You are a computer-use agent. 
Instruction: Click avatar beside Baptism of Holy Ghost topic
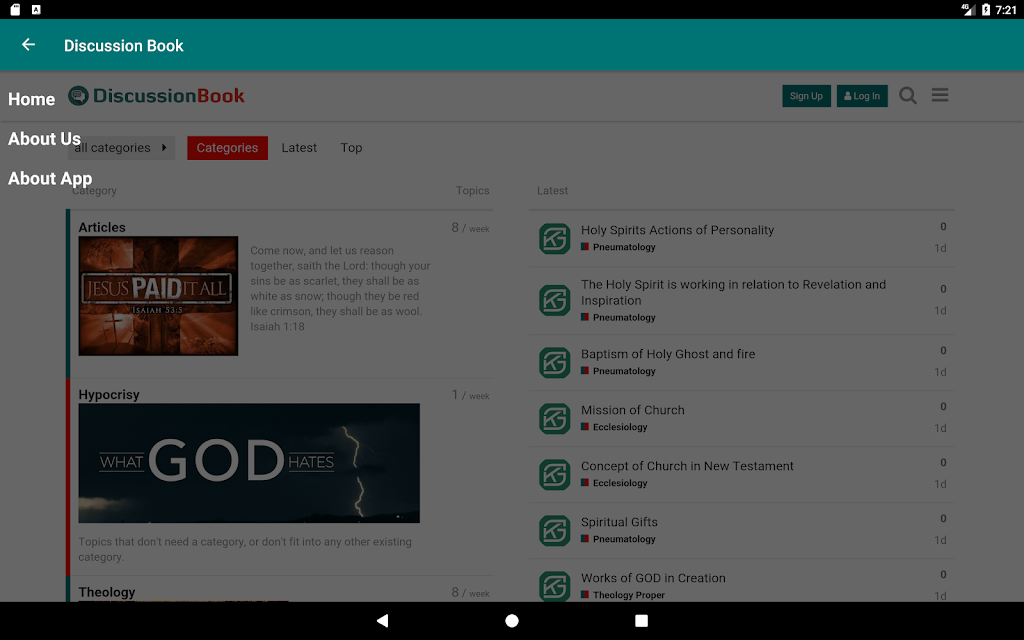tap(554, 362)
